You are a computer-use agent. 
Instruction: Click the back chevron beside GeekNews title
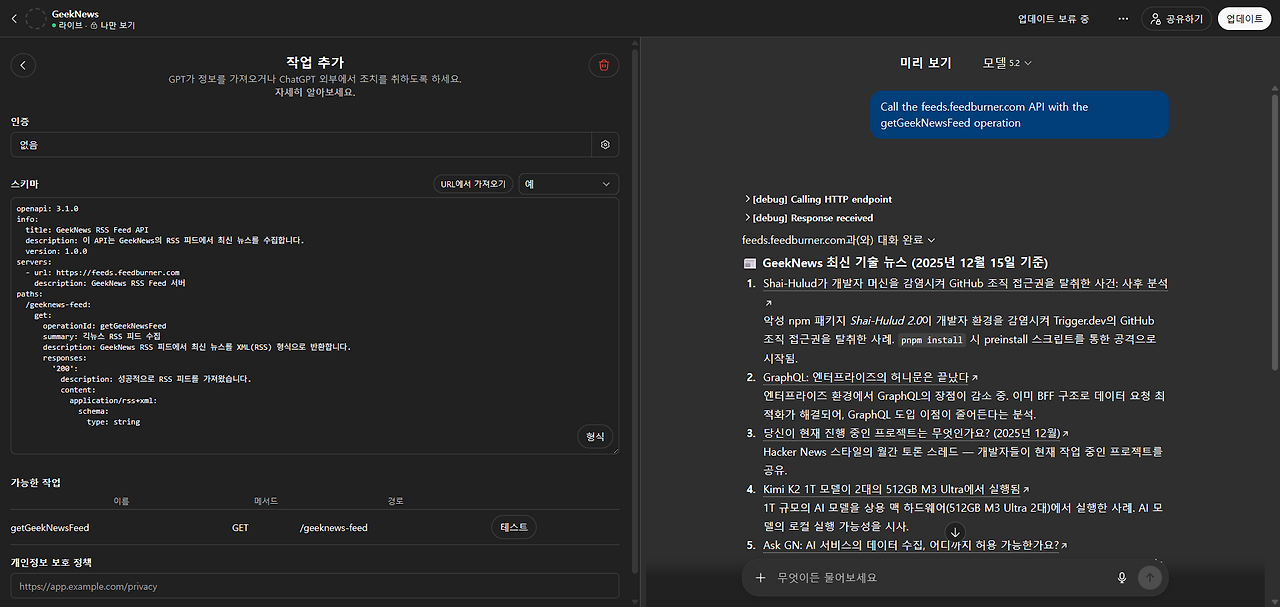[13, 19]
